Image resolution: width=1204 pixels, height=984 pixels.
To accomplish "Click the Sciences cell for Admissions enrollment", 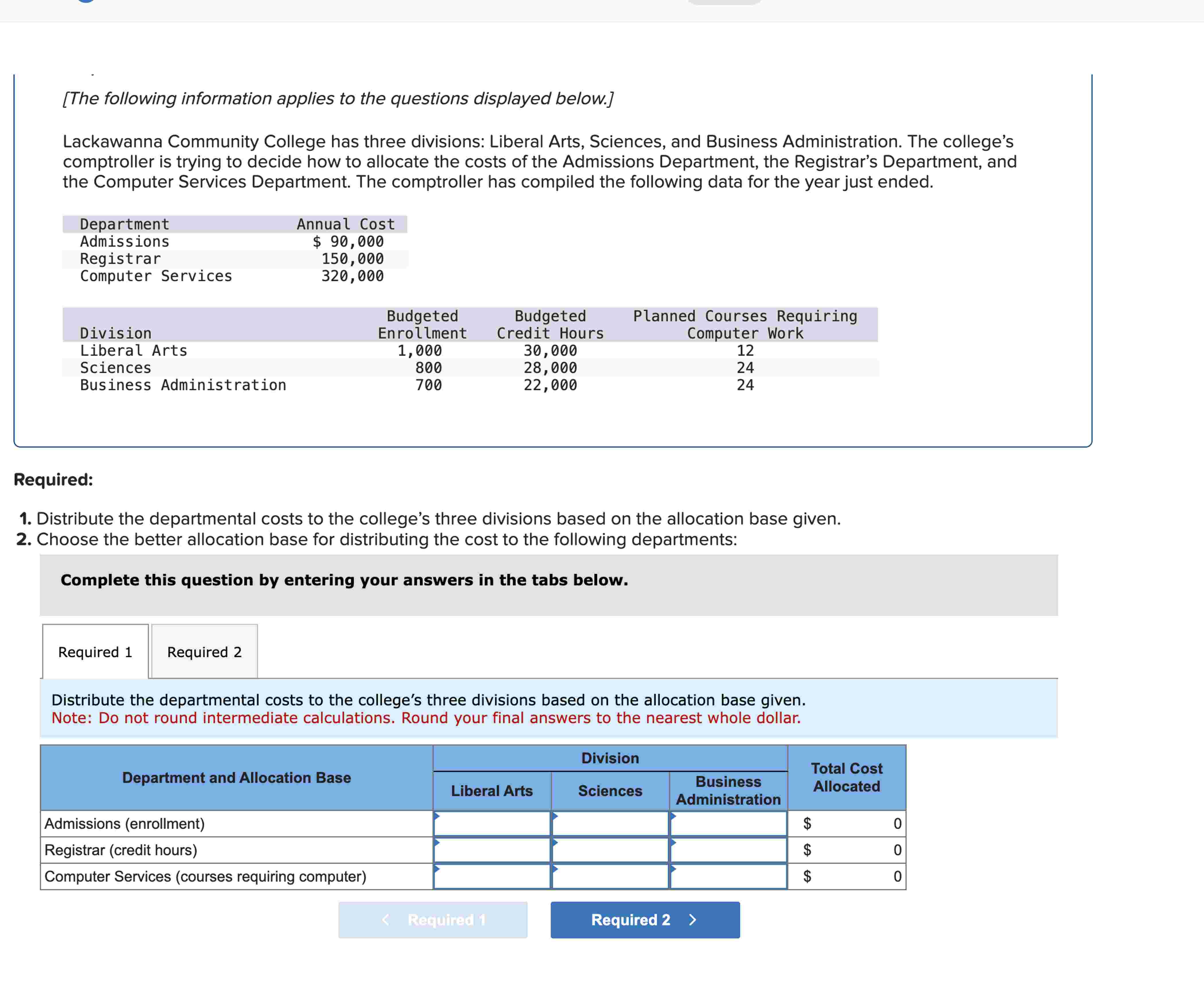I will tap(609, 824).
